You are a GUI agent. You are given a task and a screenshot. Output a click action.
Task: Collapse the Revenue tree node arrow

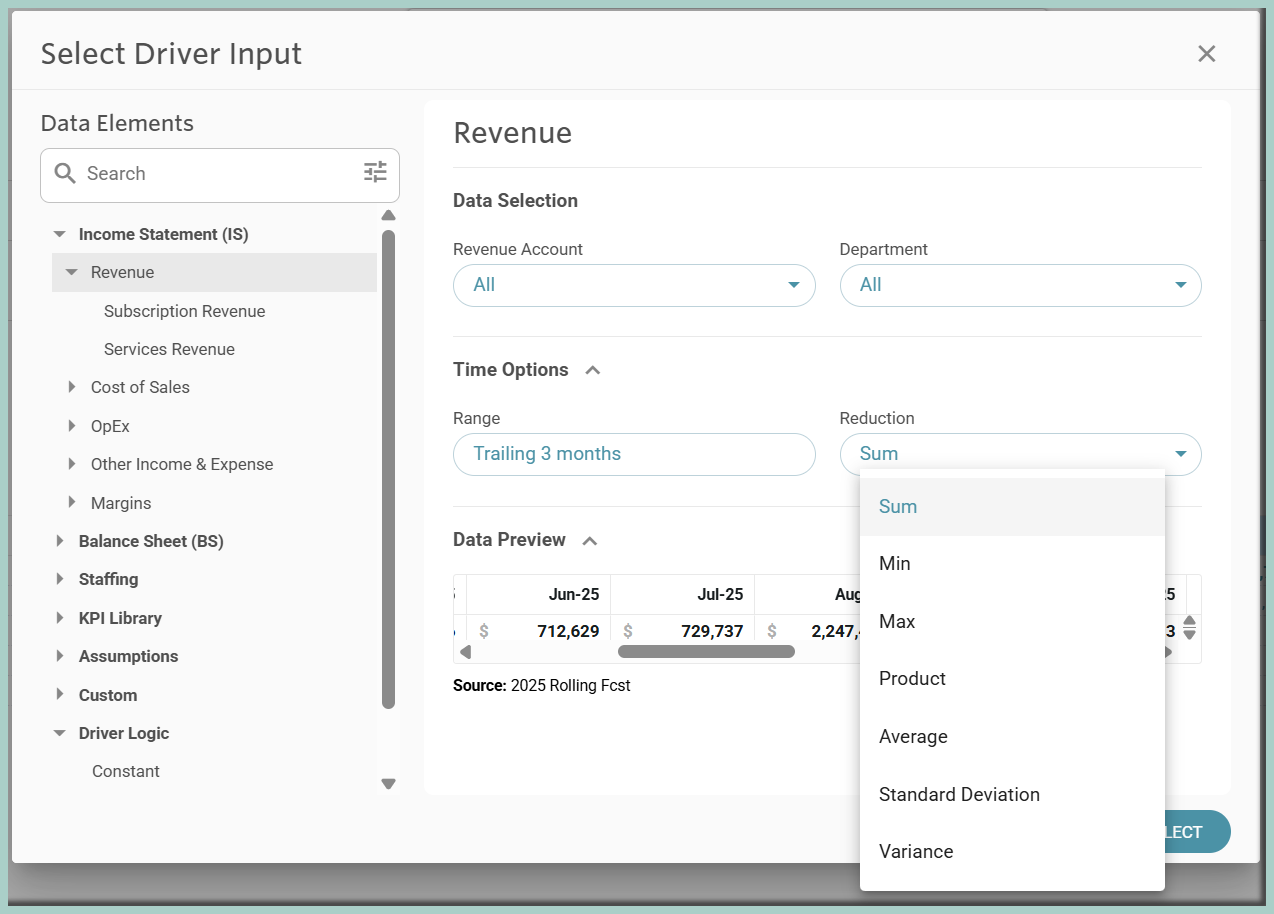pyautogui.click(x=71, y=272)
